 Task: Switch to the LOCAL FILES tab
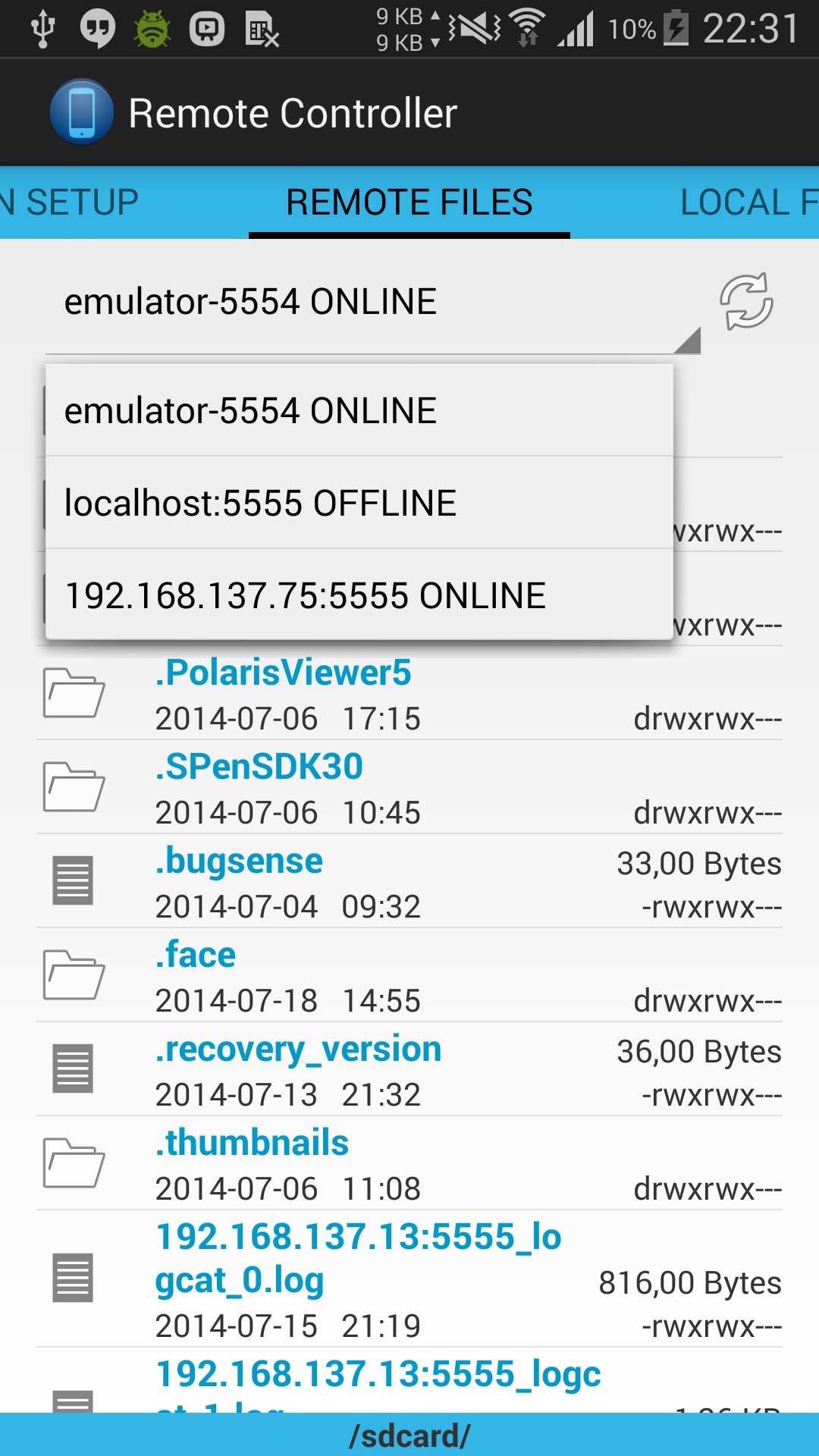point(749,202)
